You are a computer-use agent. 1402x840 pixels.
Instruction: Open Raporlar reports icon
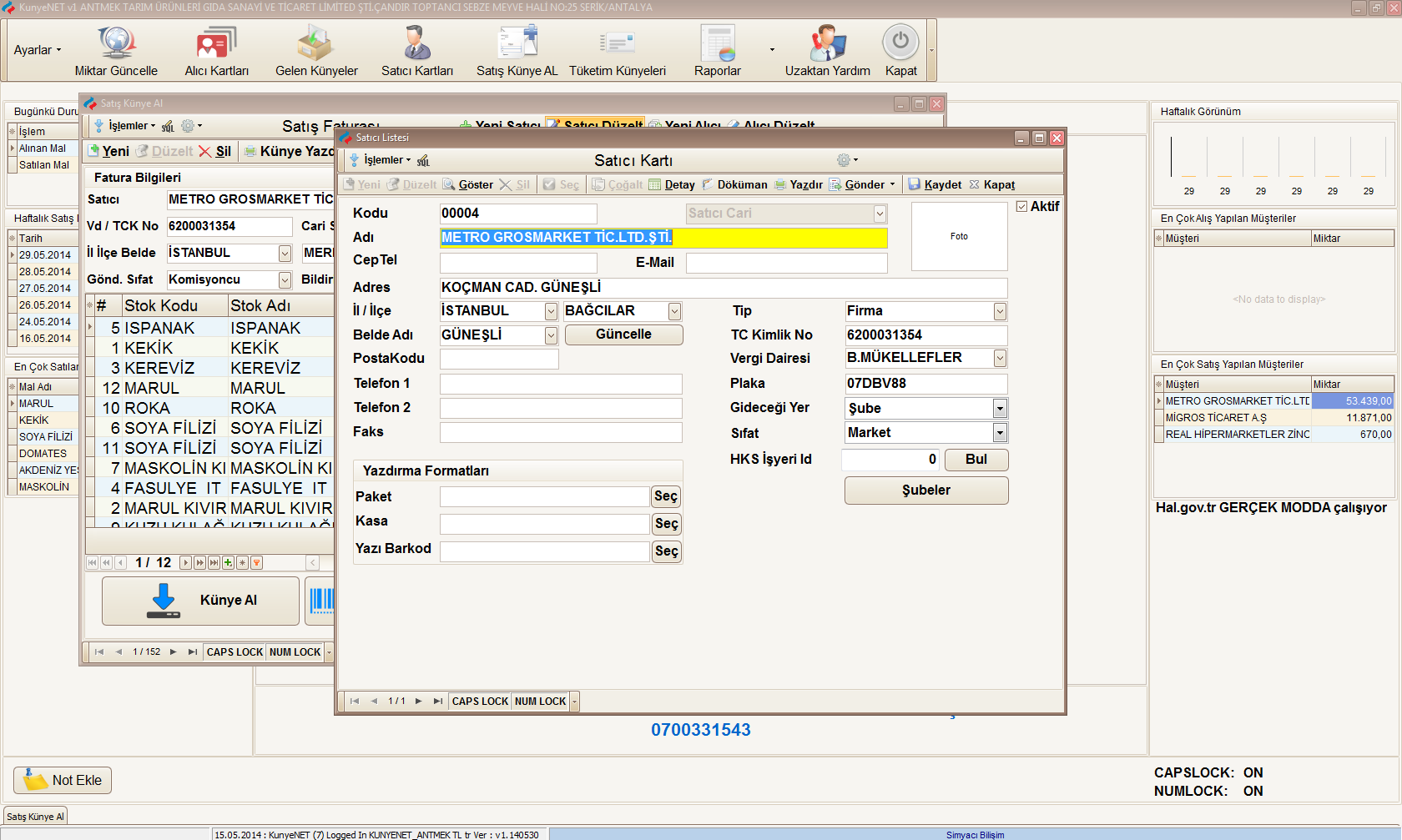point(718,51)
